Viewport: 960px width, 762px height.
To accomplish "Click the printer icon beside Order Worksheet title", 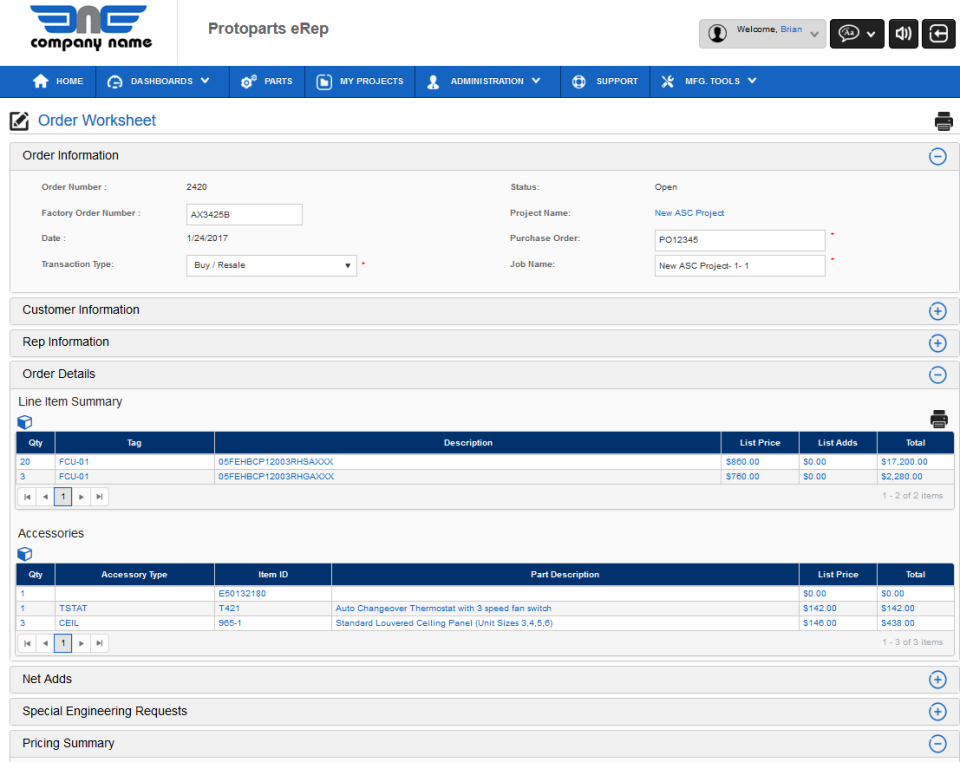I will click(x=944, y=120).
